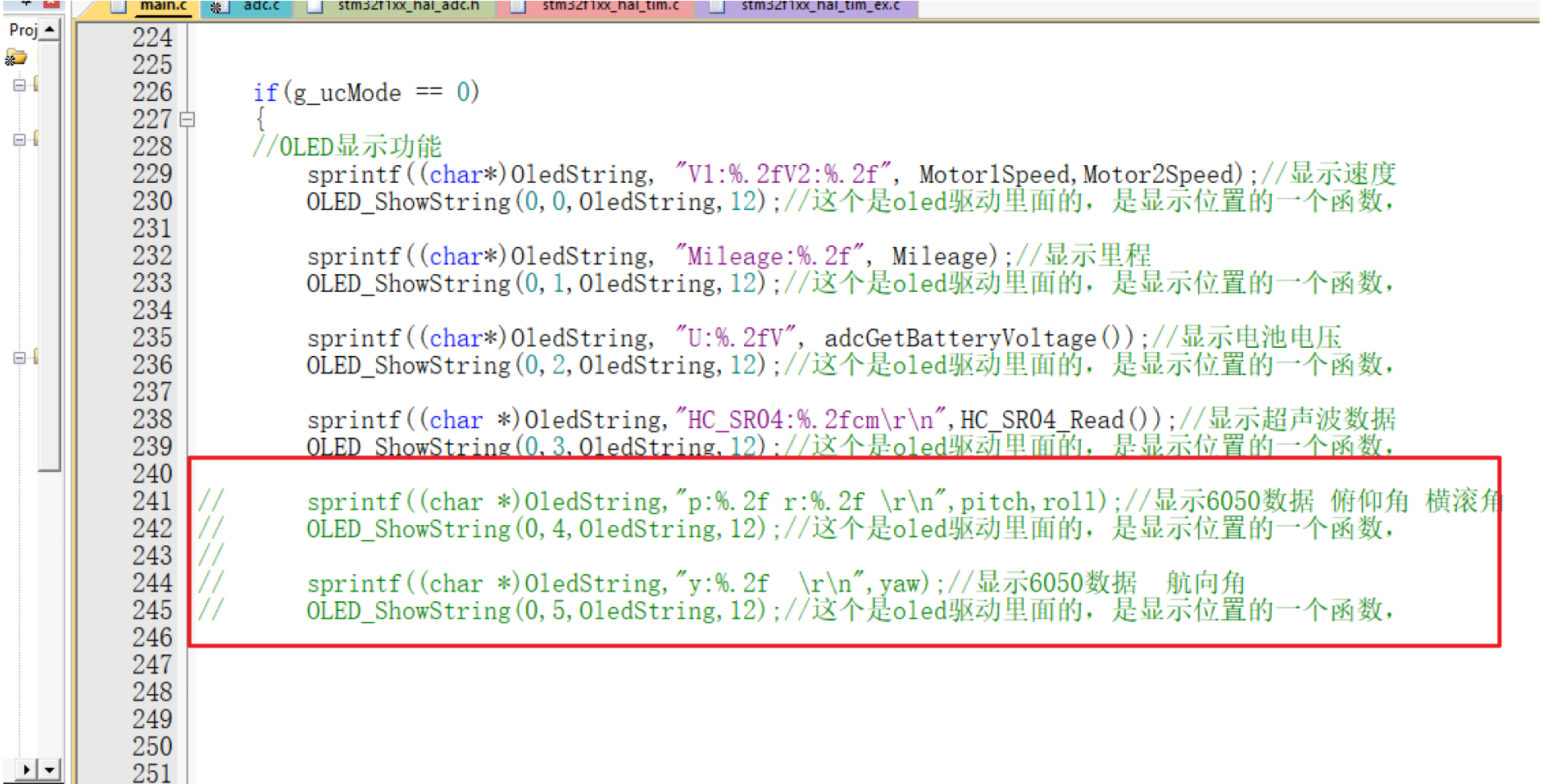
Task: Click the main.c tab file icon
Action: coord(119,6)
